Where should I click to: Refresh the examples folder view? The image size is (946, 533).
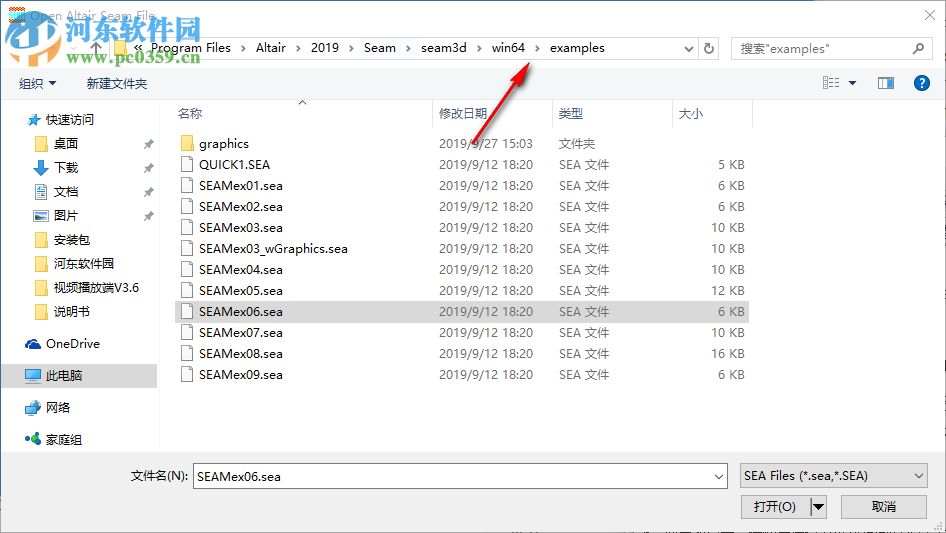click(709, 48)
